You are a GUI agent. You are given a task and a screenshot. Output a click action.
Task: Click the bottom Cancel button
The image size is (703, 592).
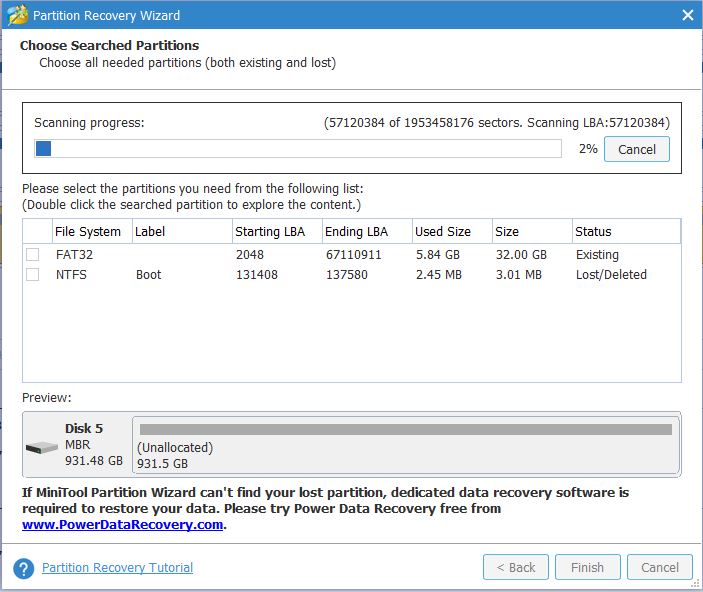(x=660, y=567)
